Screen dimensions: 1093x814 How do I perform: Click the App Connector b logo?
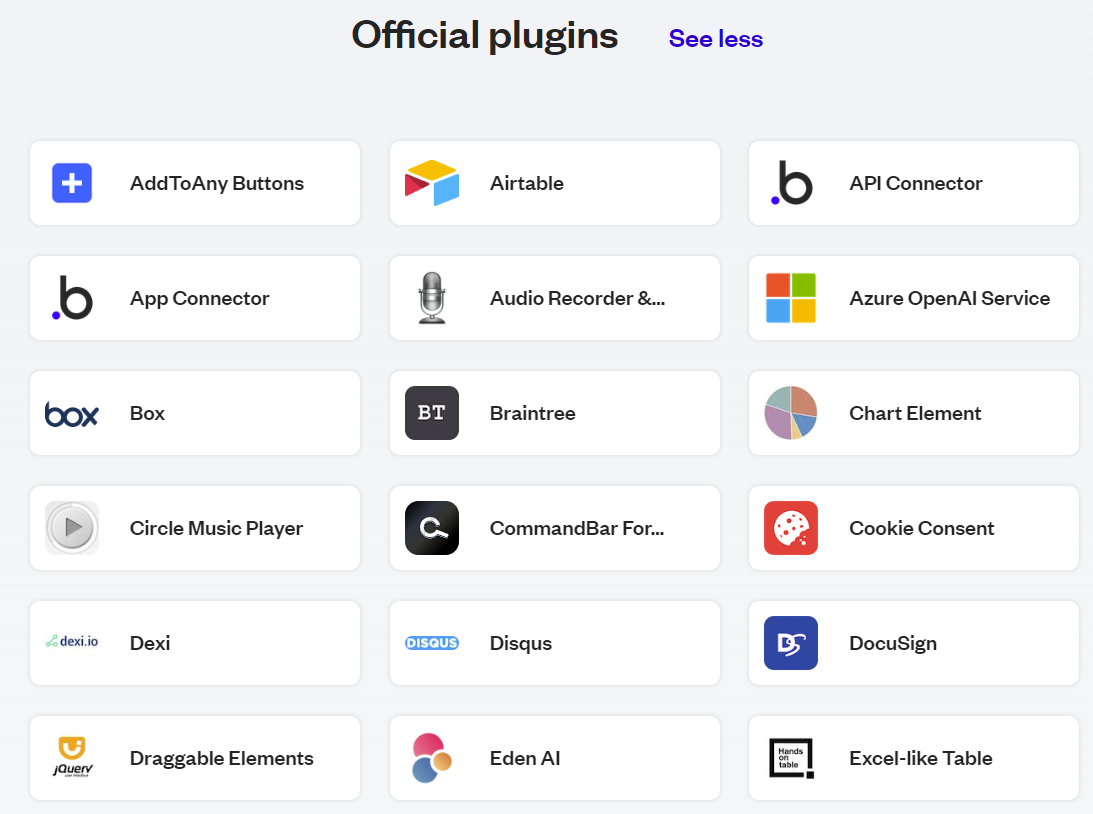pos(72,298)
